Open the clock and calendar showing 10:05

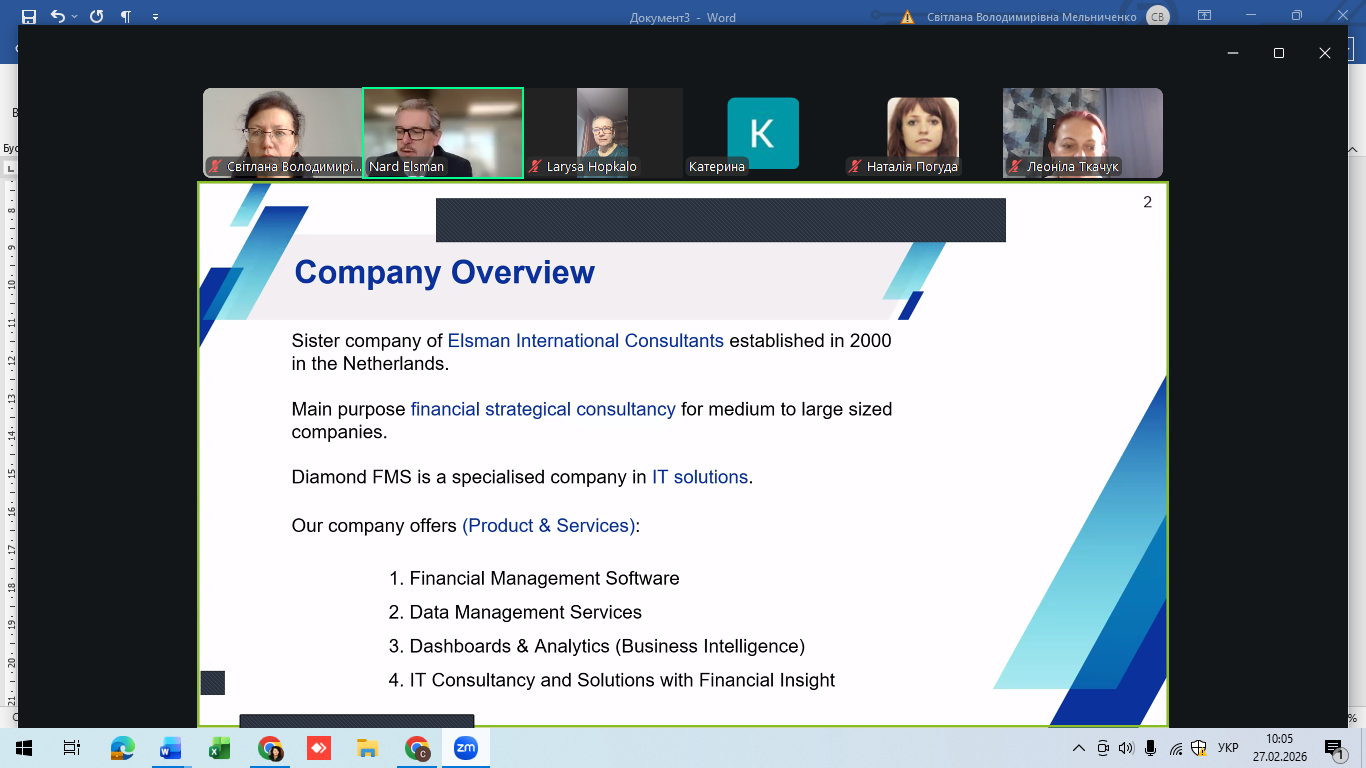[x=1280, y=748]
